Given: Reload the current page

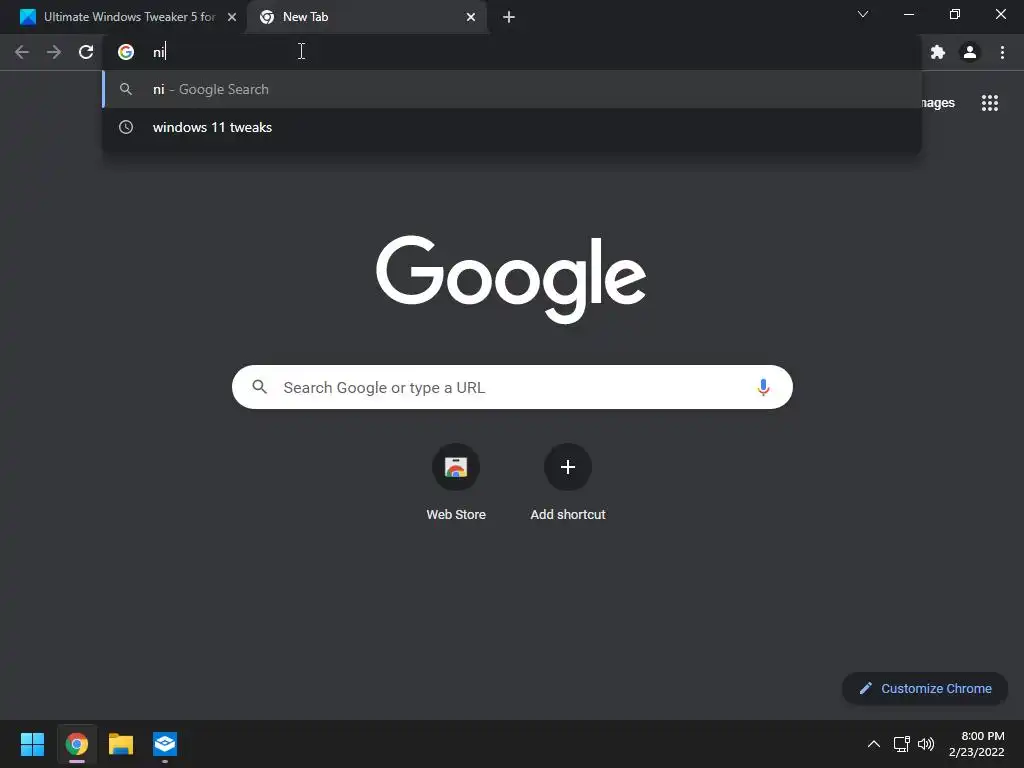Looking at the screenshot, I should (86, 52).
